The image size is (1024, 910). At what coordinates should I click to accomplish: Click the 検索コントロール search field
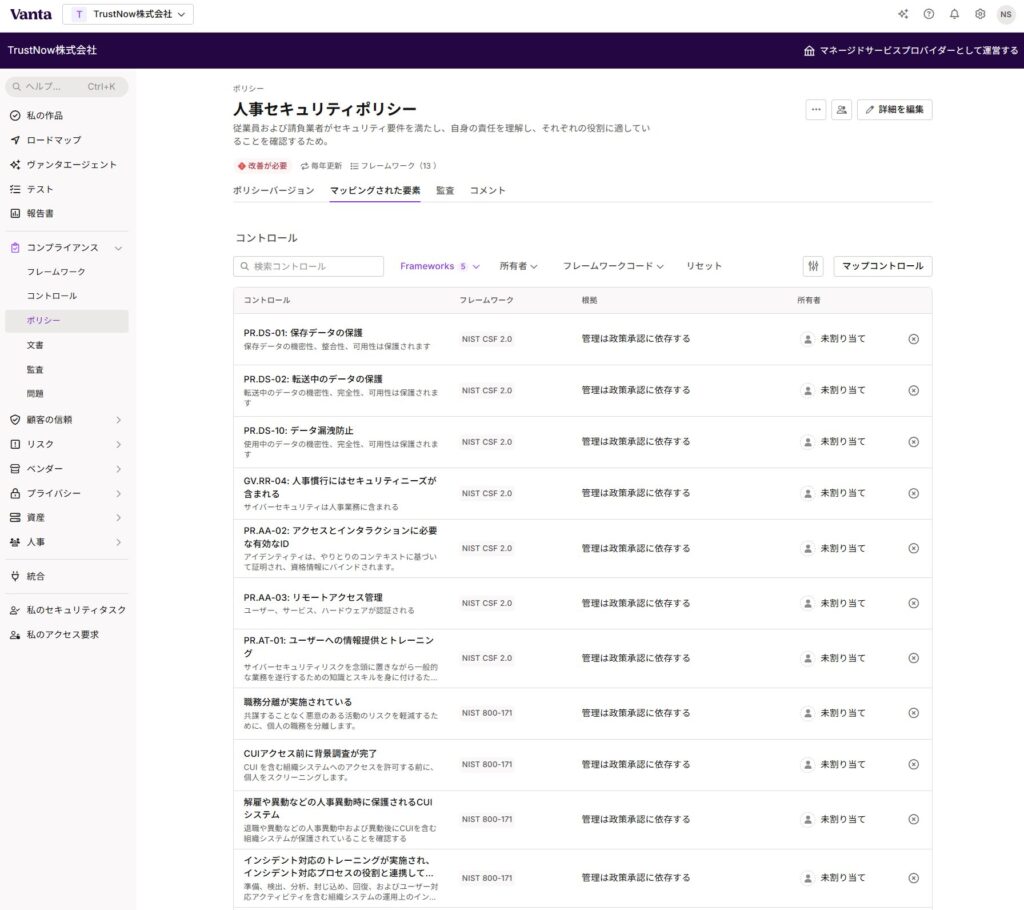coord(308,267)
